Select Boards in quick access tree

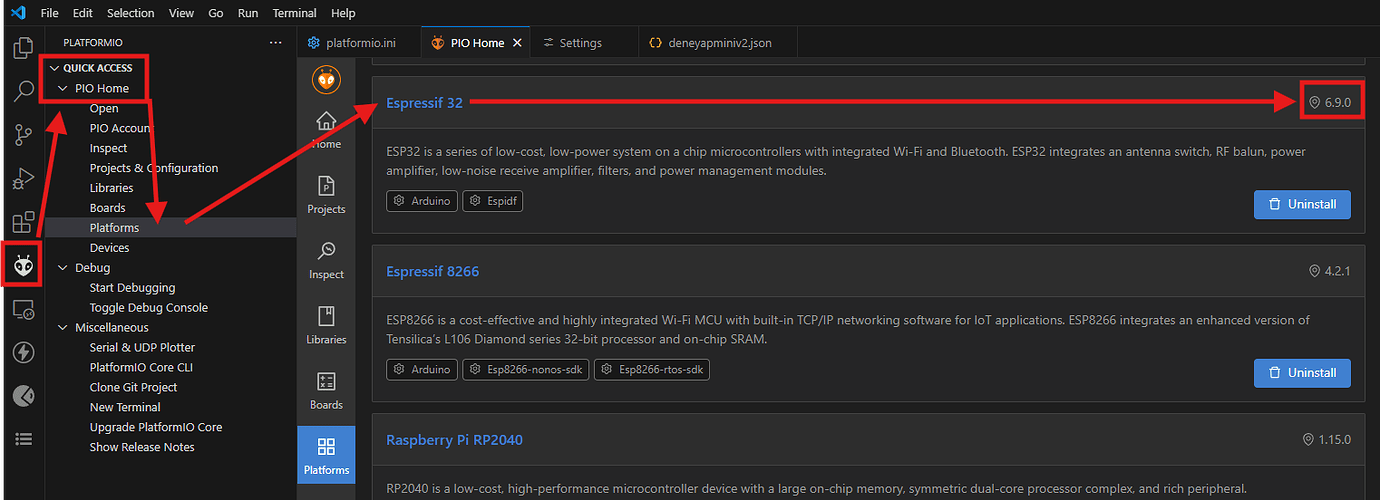108,208
